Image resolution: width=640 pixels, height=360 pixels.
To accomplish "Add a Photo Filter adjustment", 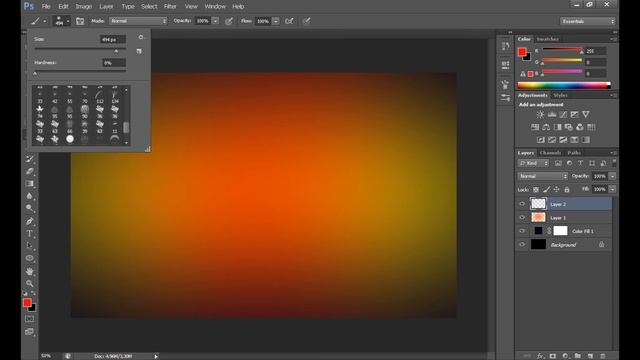I will click(569, 127).
